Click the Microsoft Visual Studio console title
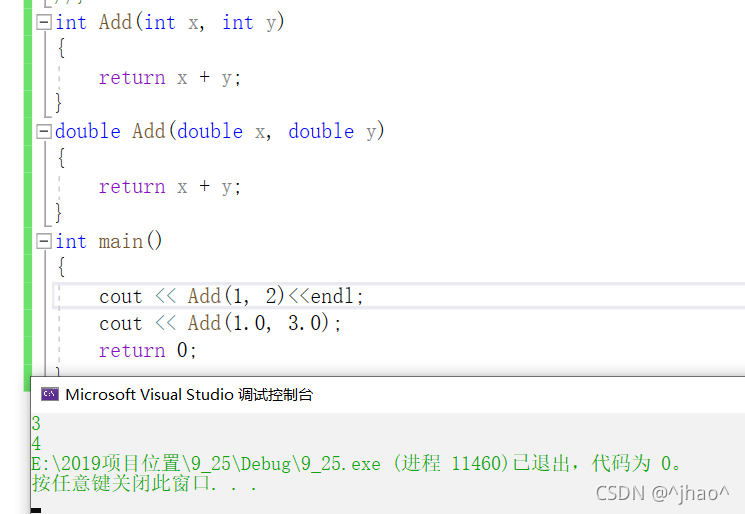This screenshot has height=514, width=745. coord(189,395)
